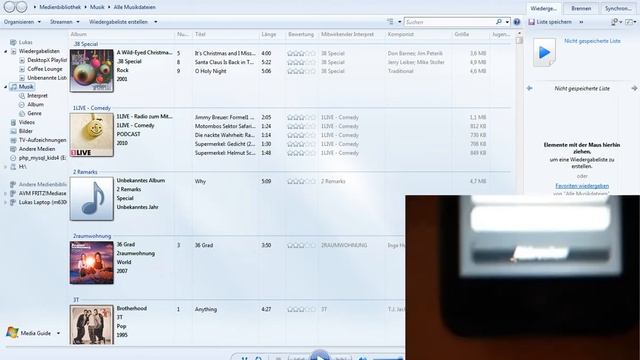The width and height of the screenshot is (640, 360).
Task: Open the blue Help question mark icon
Action: (517, 22)
